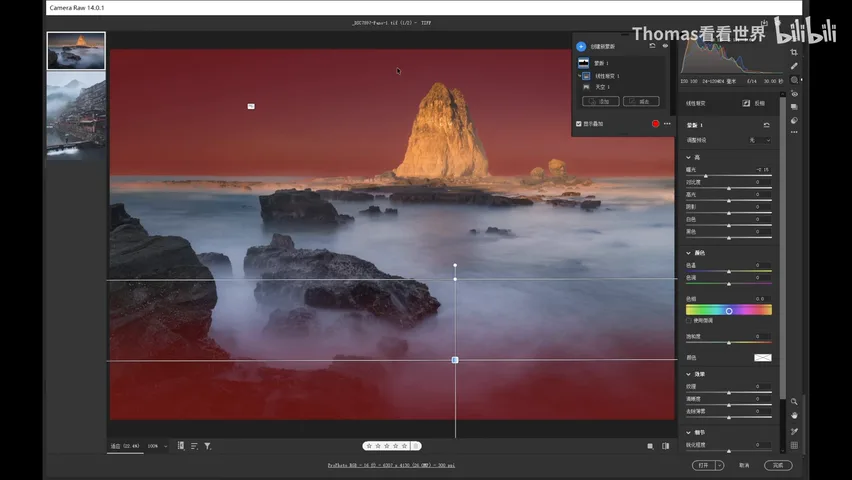Click the fit-in-view zoom label

point(125,446)
